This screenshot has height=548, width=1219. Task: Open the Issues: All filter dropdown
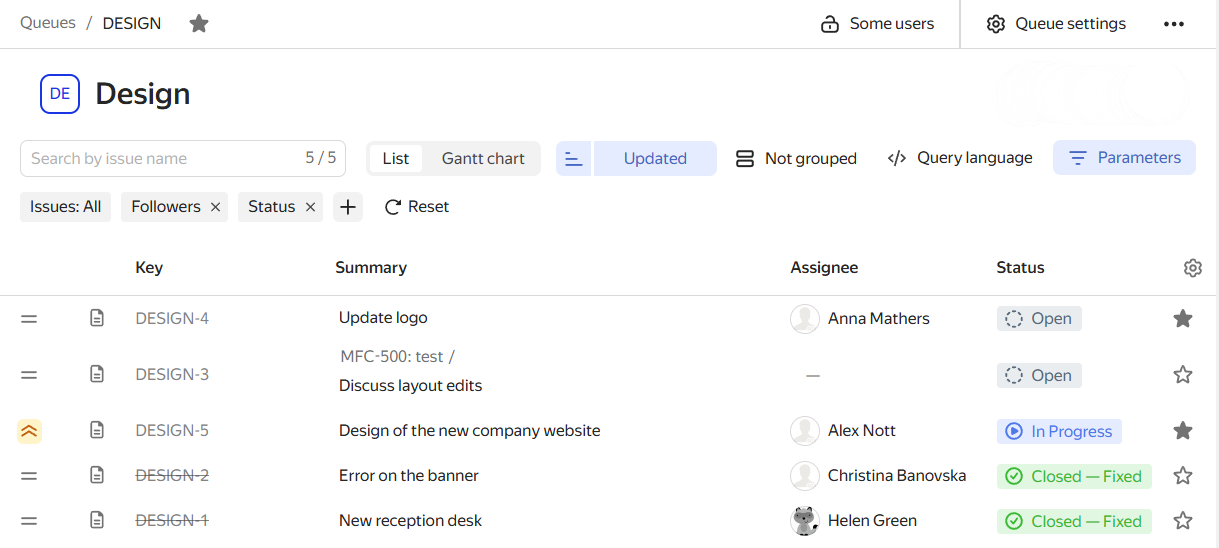coord(66,207)
